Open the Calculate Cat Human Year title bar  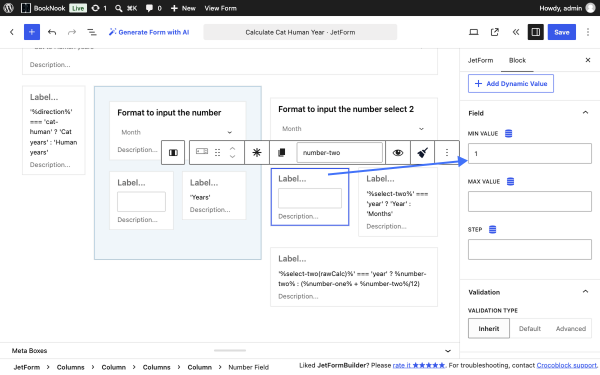[x=300, y=32]
